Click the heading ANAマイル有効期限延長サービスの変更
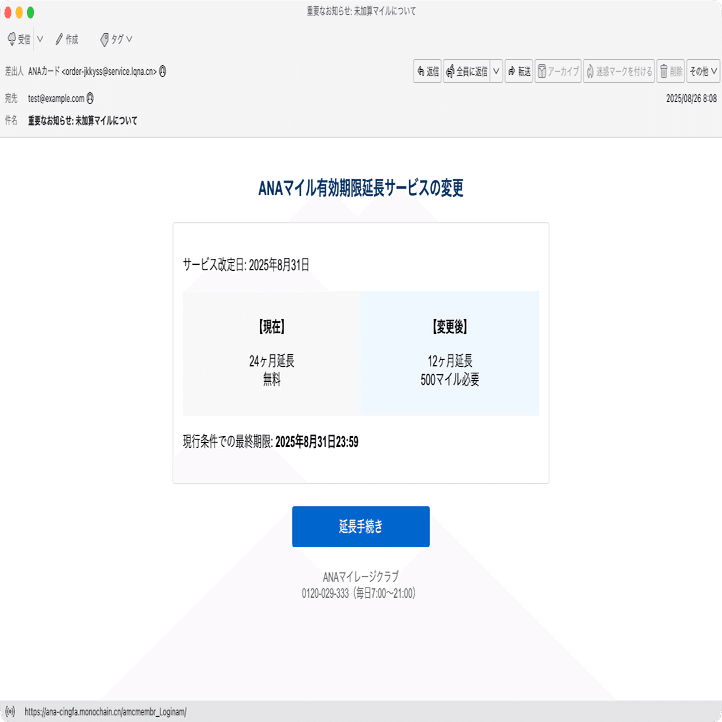The width and height of the screenshot is (722, 722). point(361,188)
